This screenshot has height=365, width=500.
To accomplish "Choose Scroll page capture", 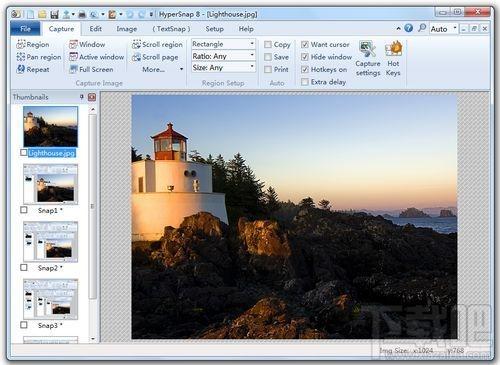I will [x=155, y=57].
